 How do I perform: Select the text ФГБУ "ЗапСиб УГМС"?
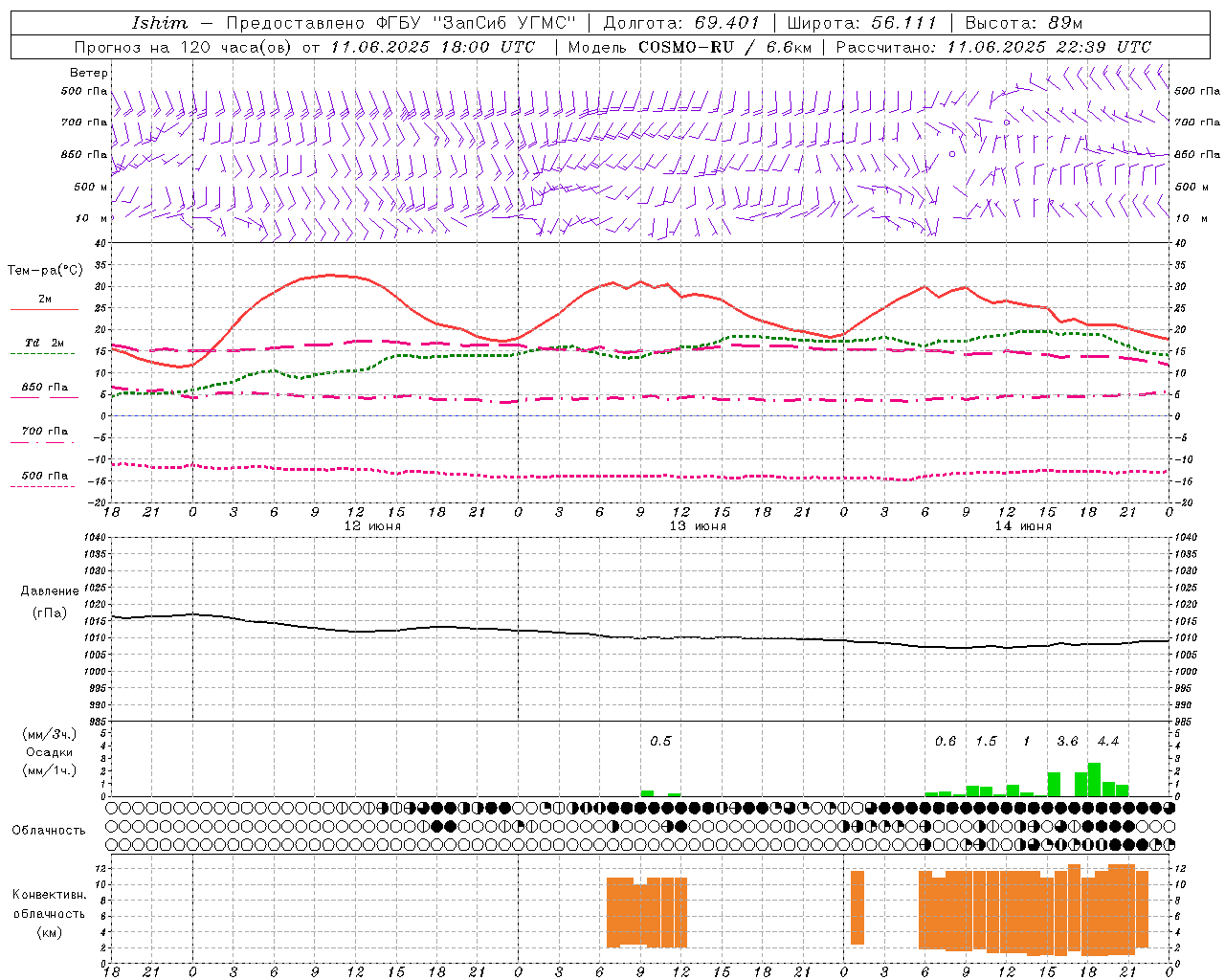coord(475,23)
